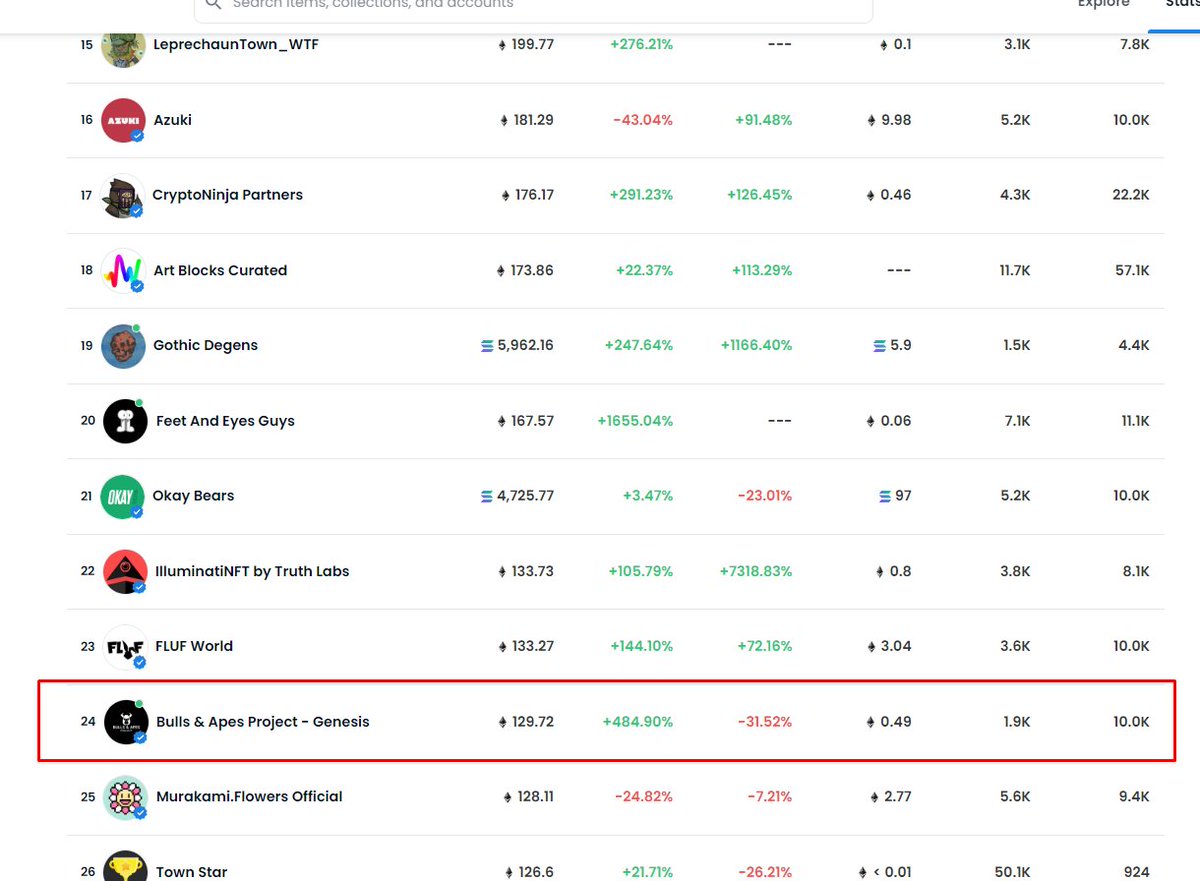Open the LeprechaunTown_WTF collection name
The width and height of the screenshot is (1200, 881).
[x=236, y=45]
